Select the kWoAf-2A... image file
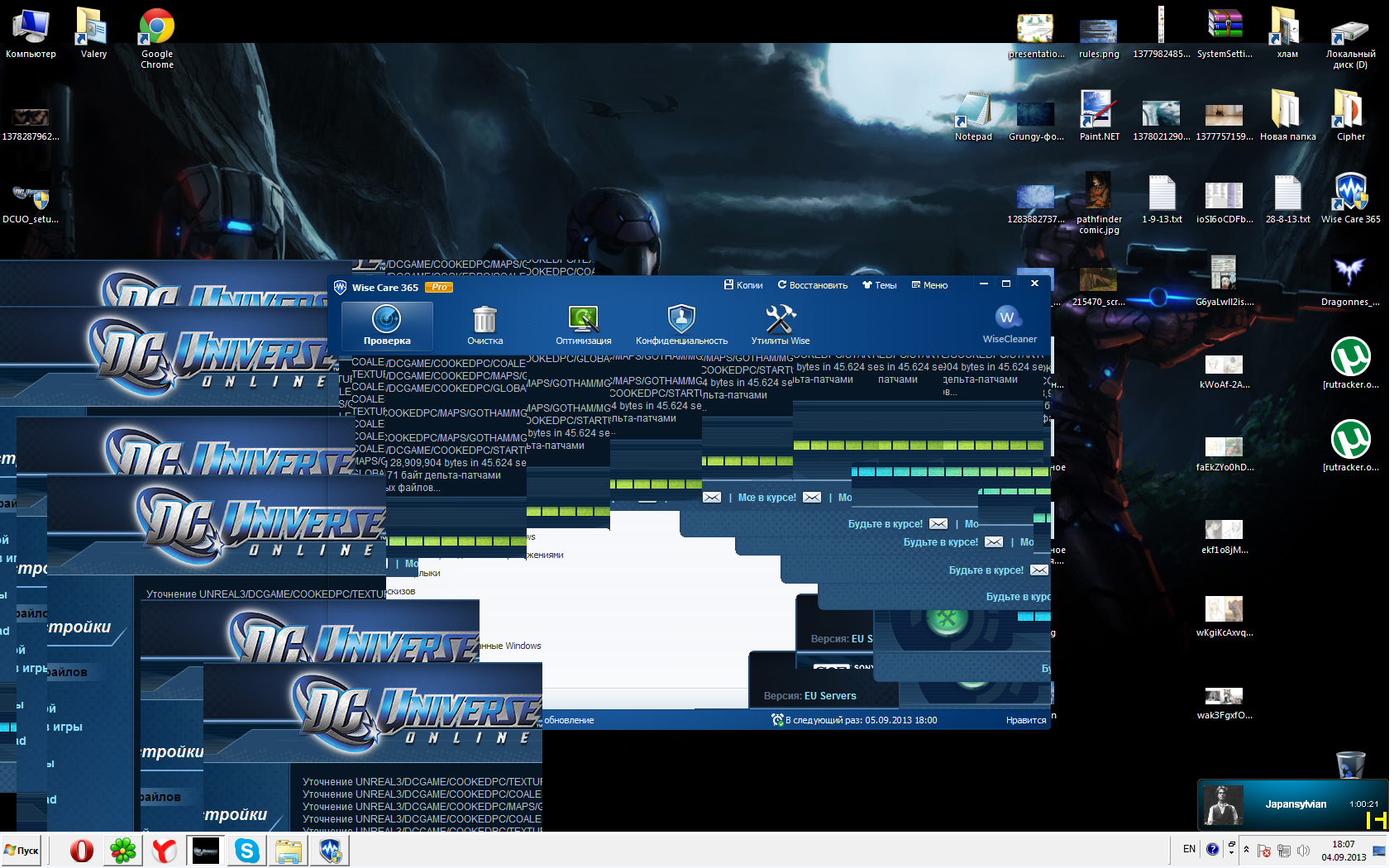Image resolution: width=1394 pixels, height=868 pixels. tap(1225, 372)
